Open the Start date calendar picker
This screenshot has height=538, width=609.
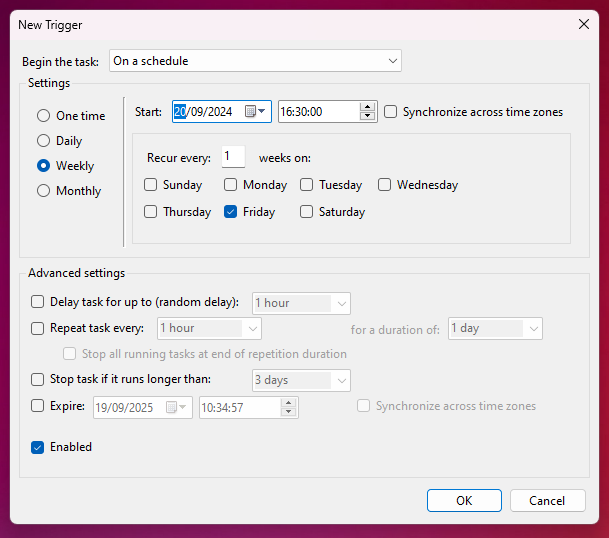coord(256,112)
